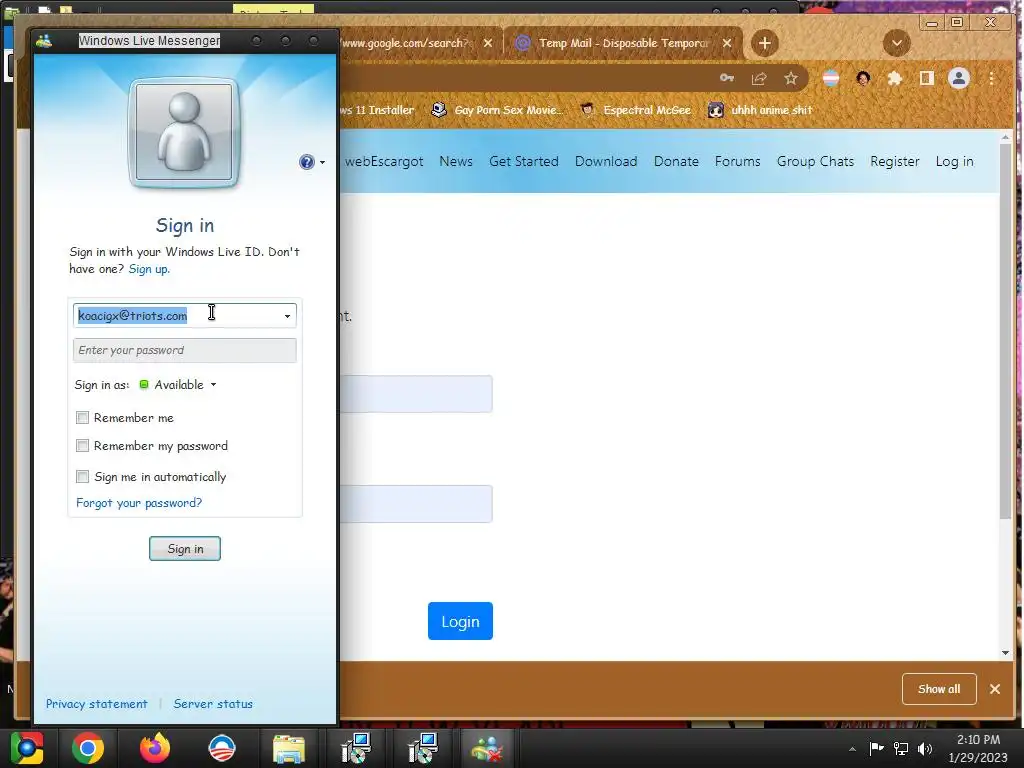1024x768 pixels.
Task: Open Forums in the site navbar
Action: [737, 161]
